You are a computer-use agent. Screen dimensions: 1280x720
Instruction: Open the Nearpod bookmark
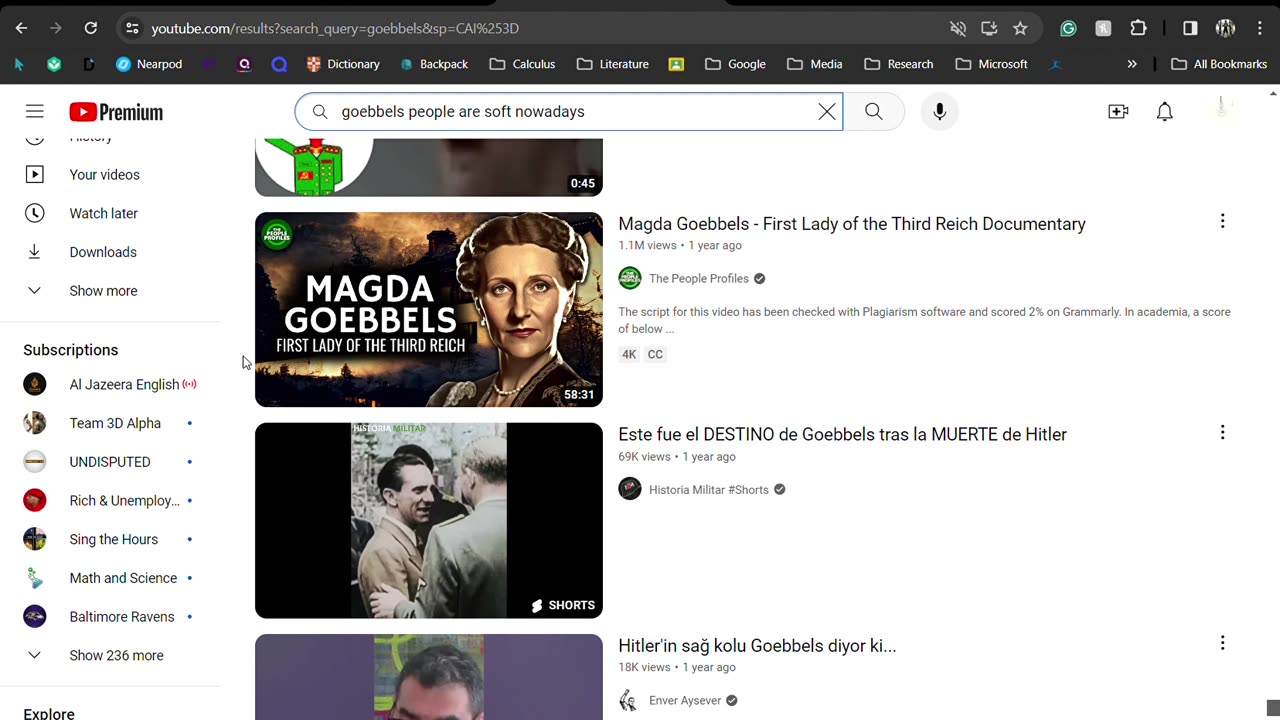(x=149, y=64)
